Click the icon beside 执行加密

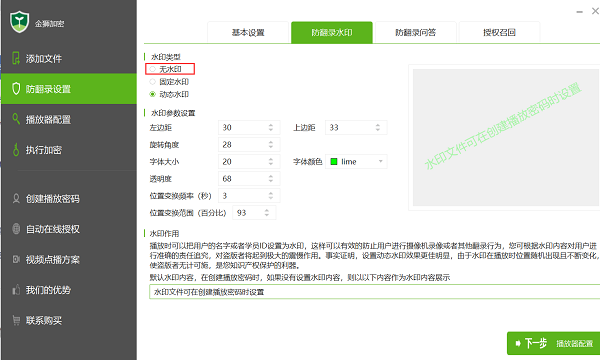click(x=16, y=150)
